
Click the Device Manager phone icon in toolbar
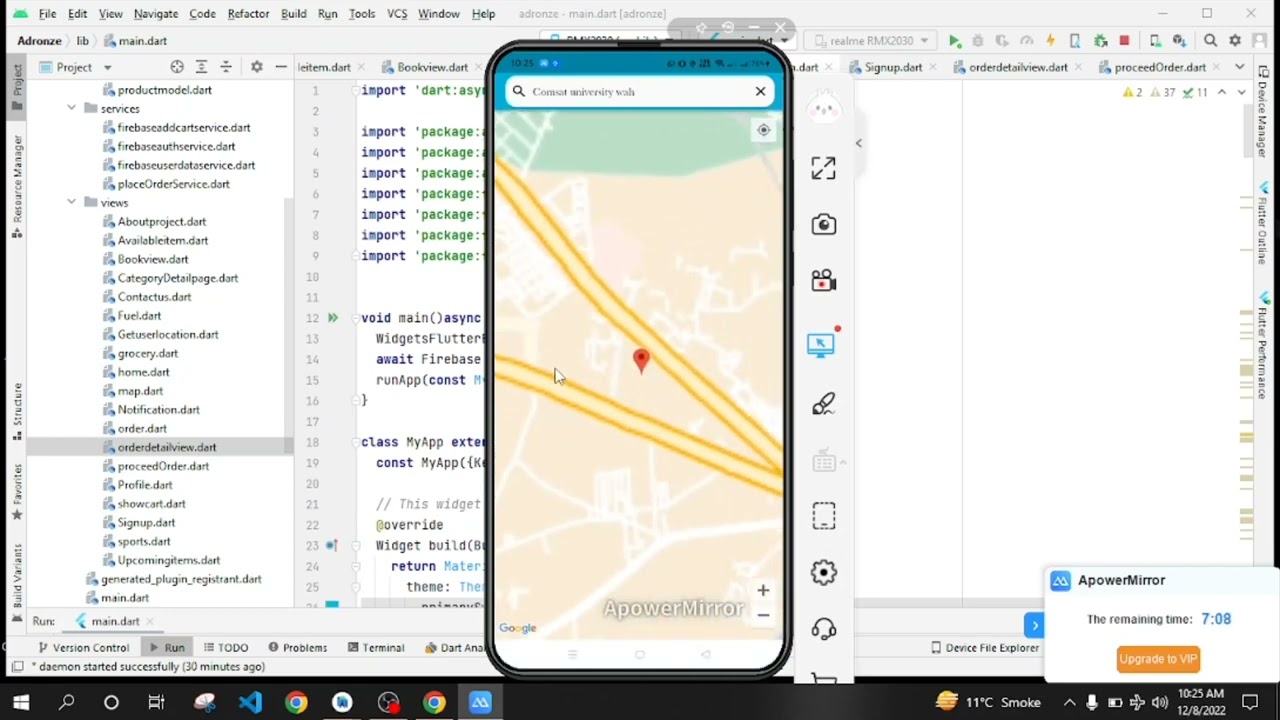coord(1155,41)
